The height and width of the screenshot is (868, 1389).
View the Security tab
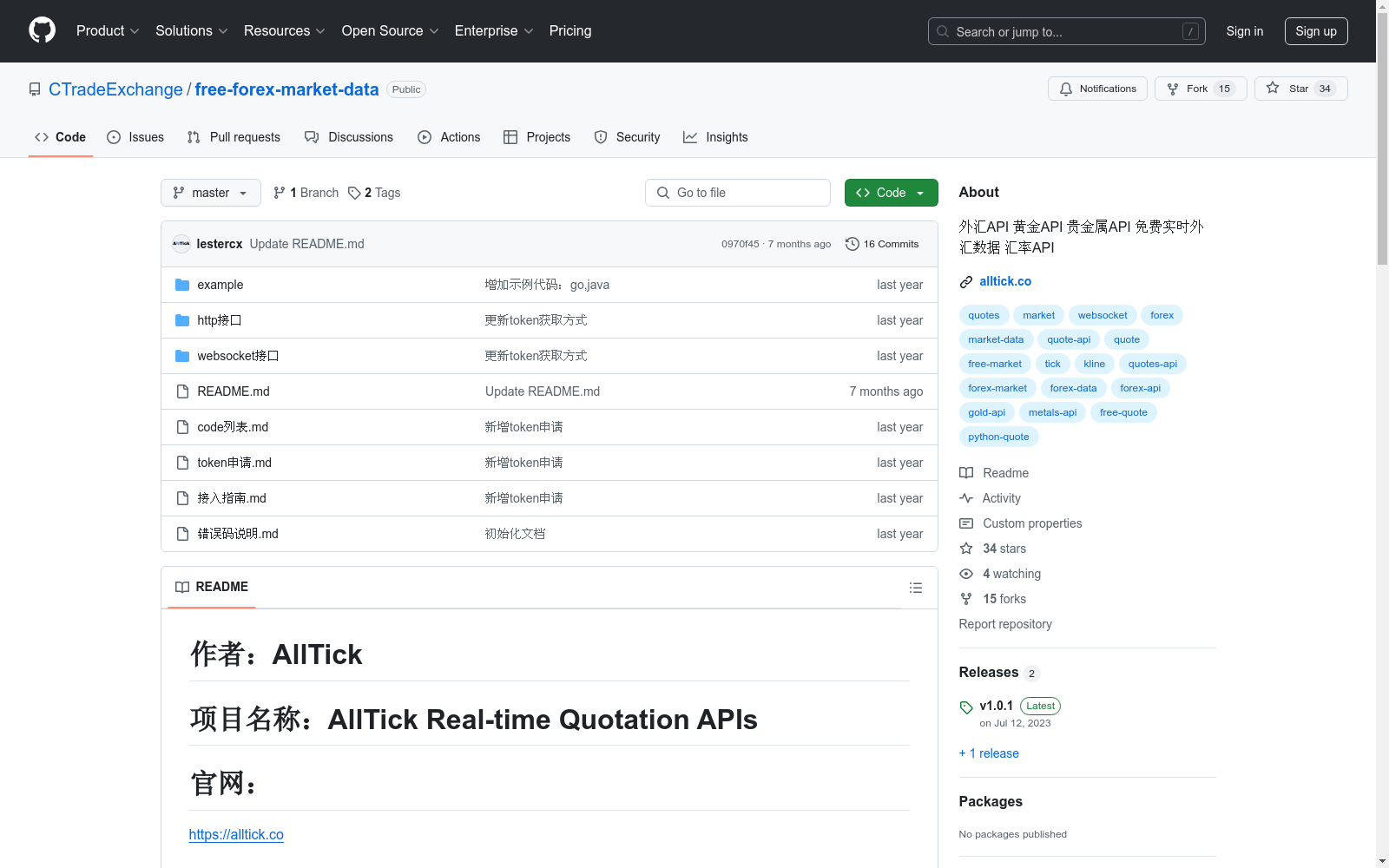click(627, 137)
